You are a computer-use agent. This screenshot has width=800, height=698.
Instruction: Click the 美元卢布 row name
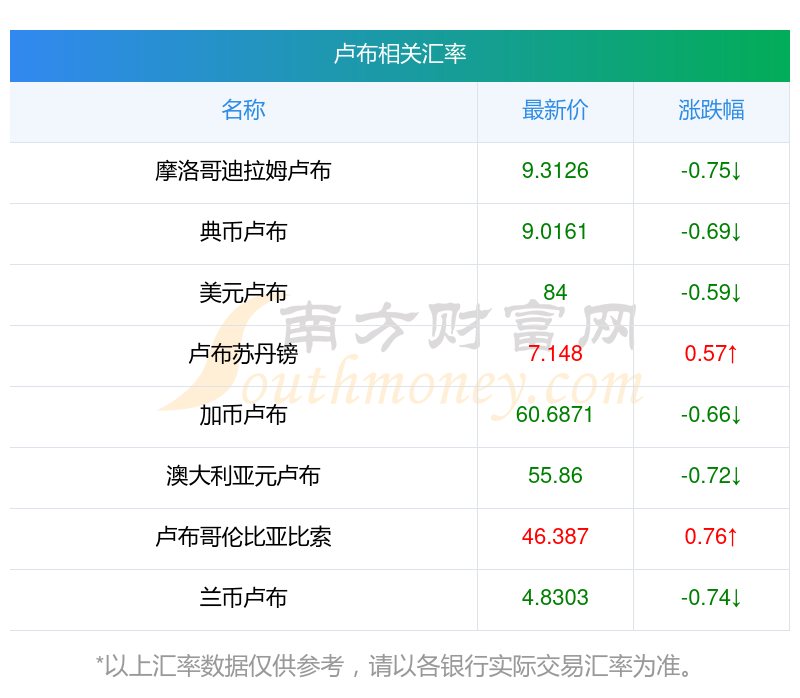click(243, 293)
